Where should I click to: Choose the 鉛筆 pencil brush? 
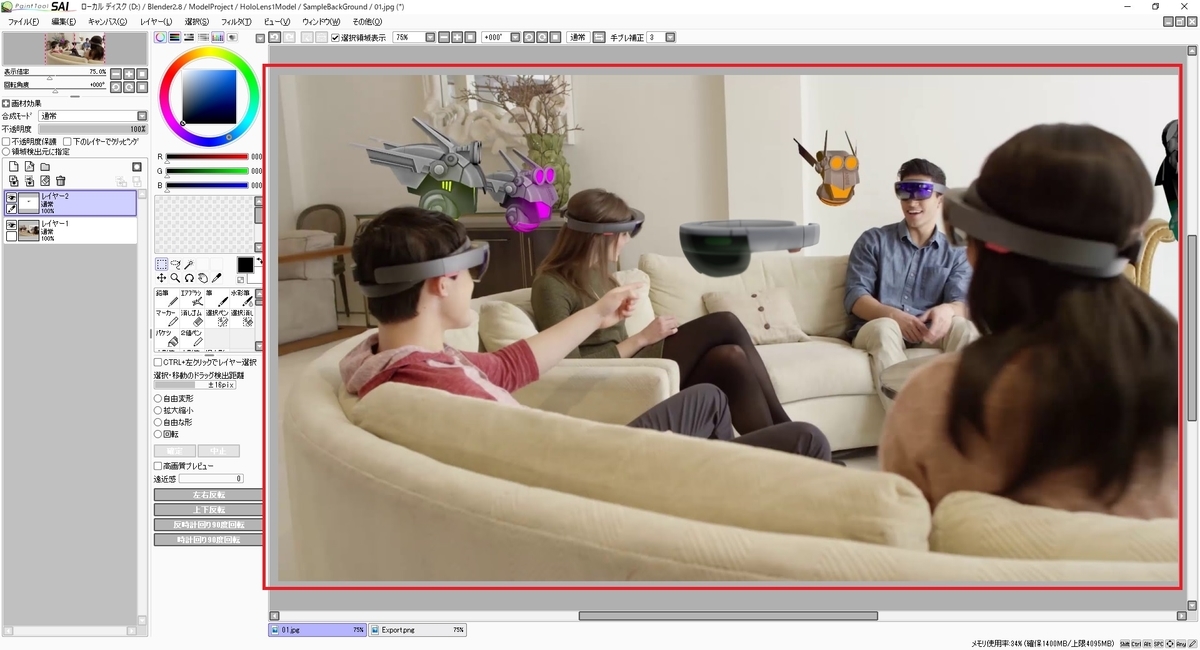coord(166,298)
